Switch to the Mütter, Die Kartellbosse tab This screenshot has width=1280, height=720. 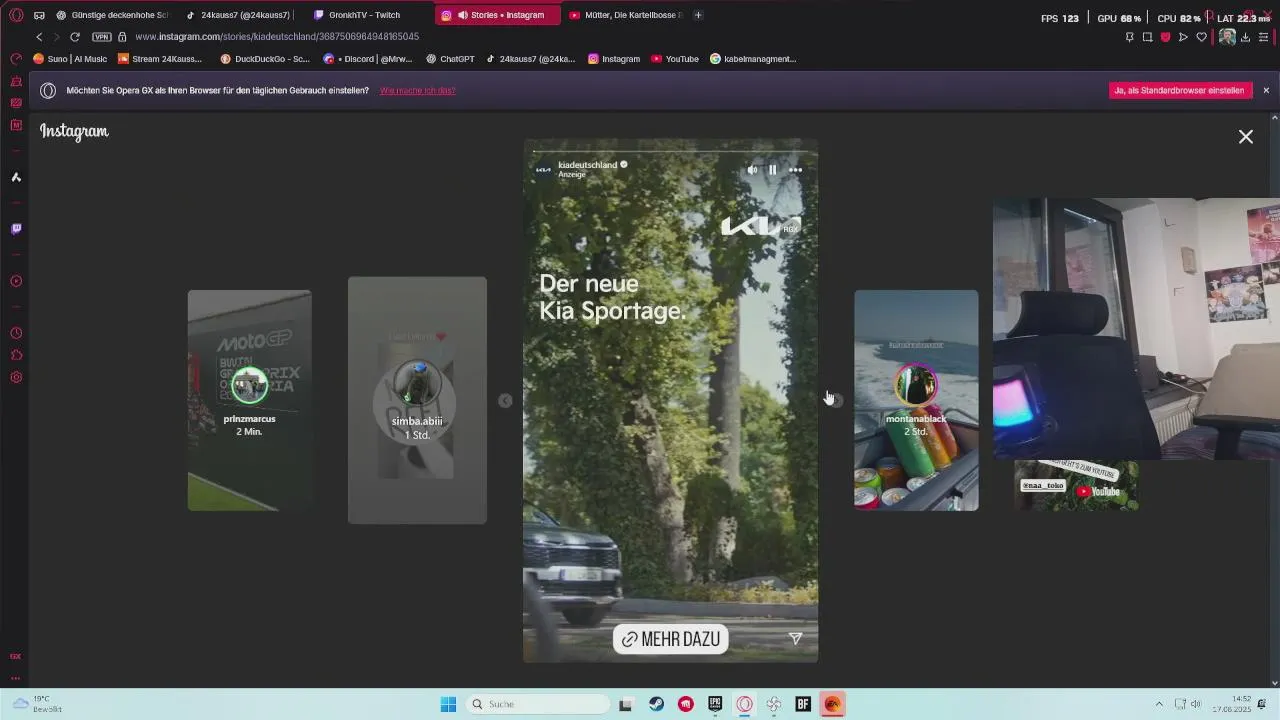[x=624, y=15]
